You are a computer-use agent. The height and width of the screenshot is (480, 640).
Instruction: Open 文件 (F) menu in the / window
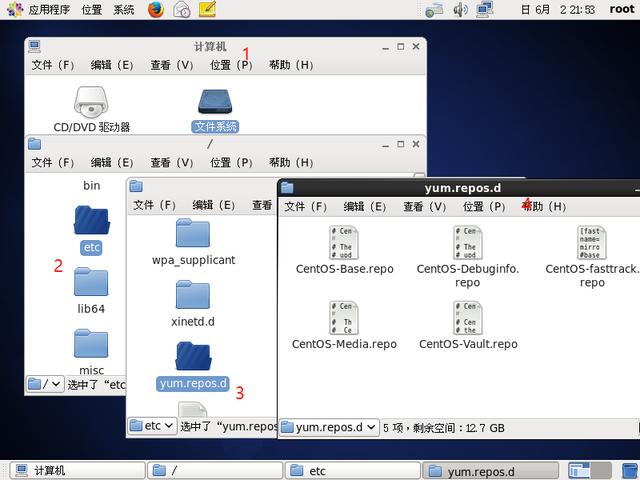[x=53, y=162]
